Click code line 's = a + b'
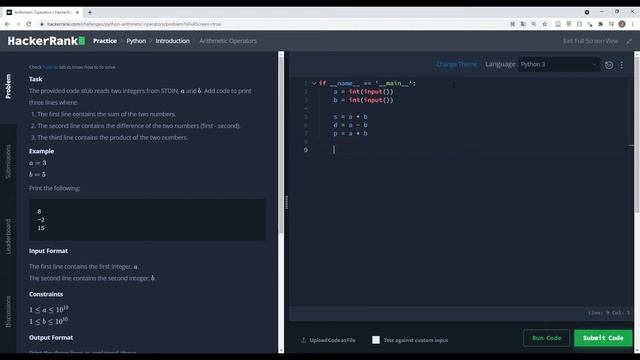The image size is (640, 360). [x=350, y=117]
